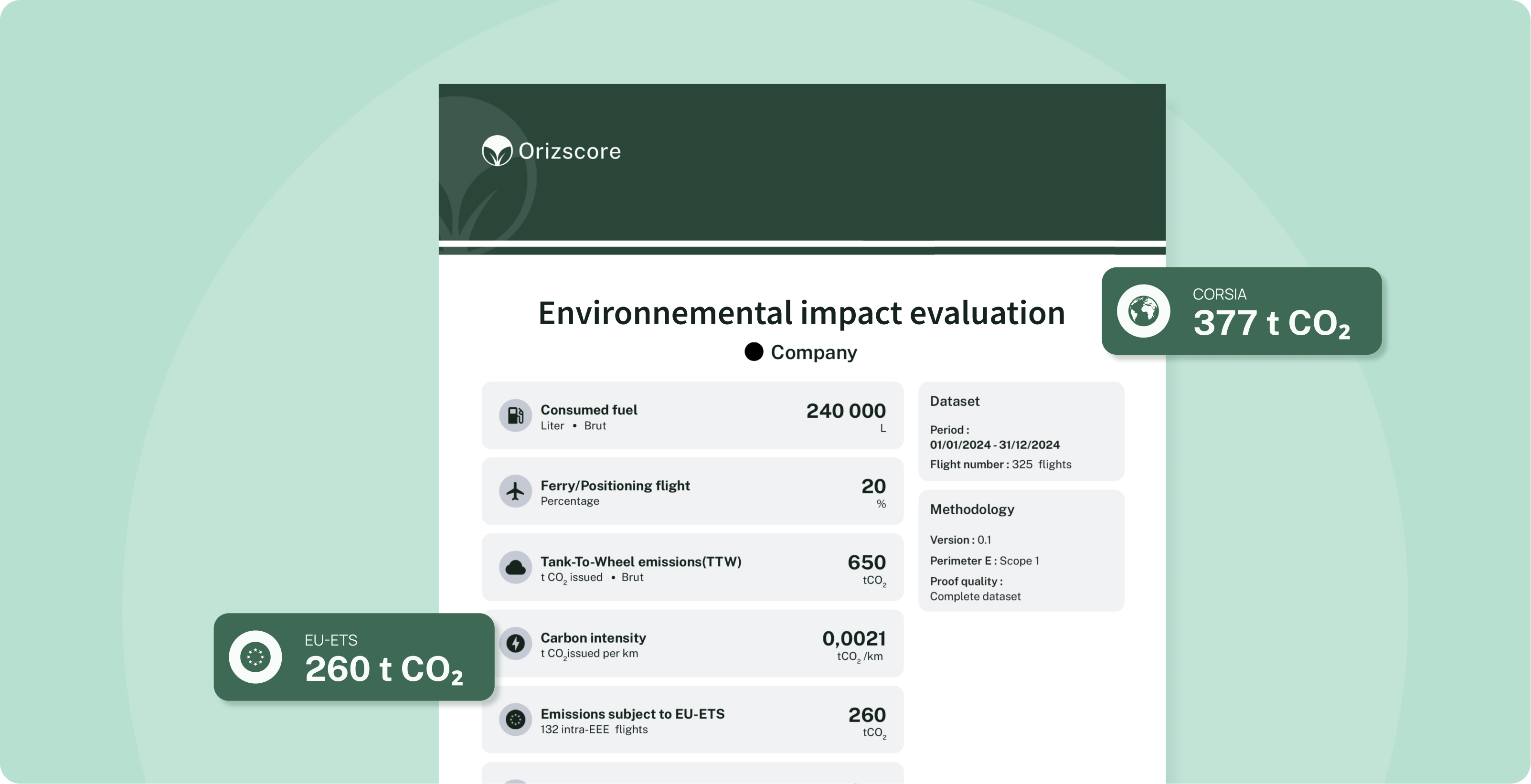Click the Orizscore leaf logo icon

pyautogui.click(x=497, y=151)
